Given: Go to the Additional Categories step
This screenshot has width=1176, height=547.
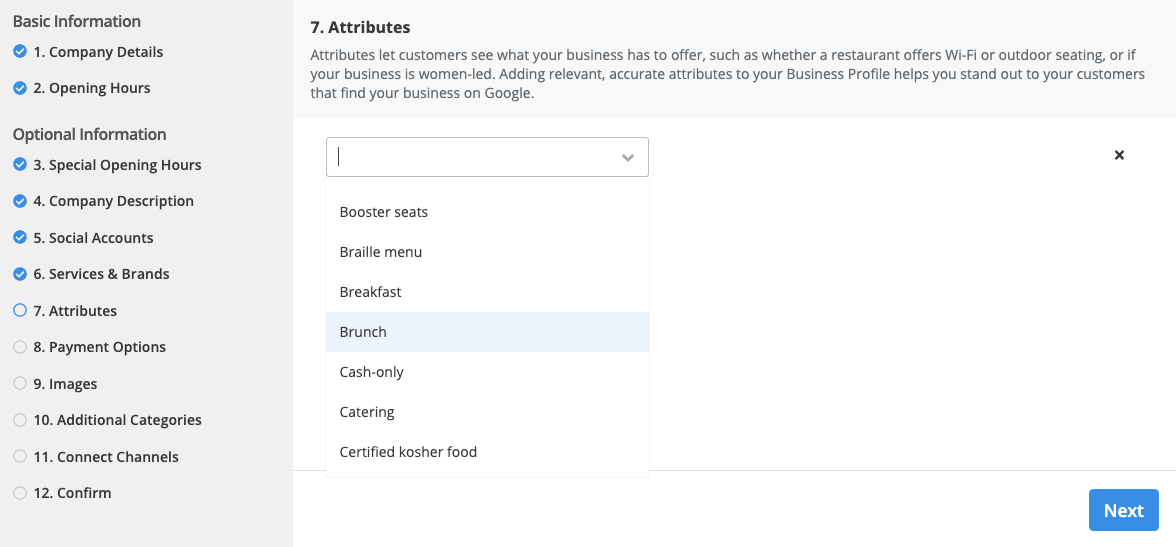Looking at the screenshot, I should pyautogui.click(x=117, y=420).
